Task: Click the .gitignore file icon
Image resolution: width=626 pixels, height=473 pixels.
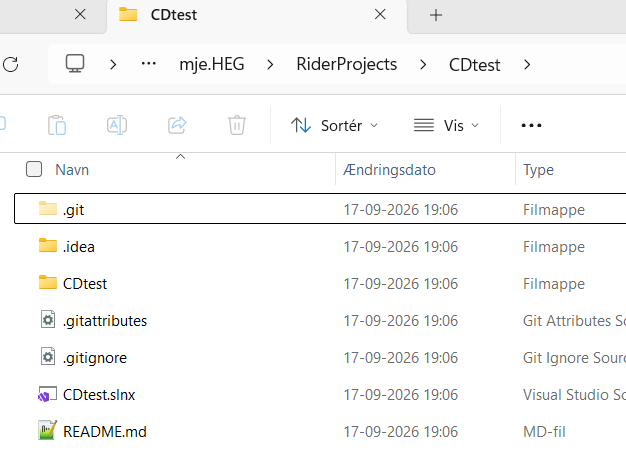Action: (48, 357)
